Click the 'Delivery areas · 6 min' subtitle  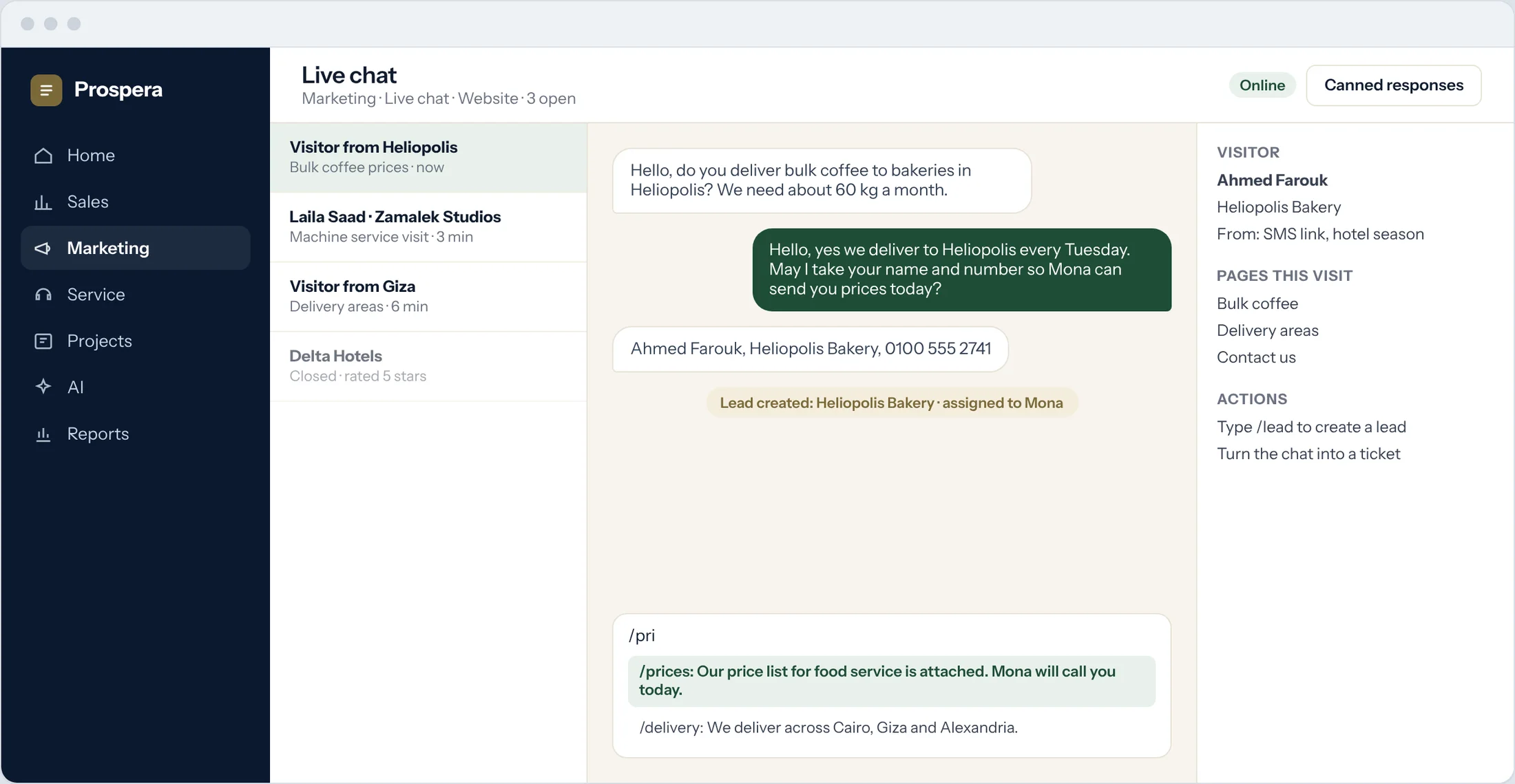[x=359, y=306]
